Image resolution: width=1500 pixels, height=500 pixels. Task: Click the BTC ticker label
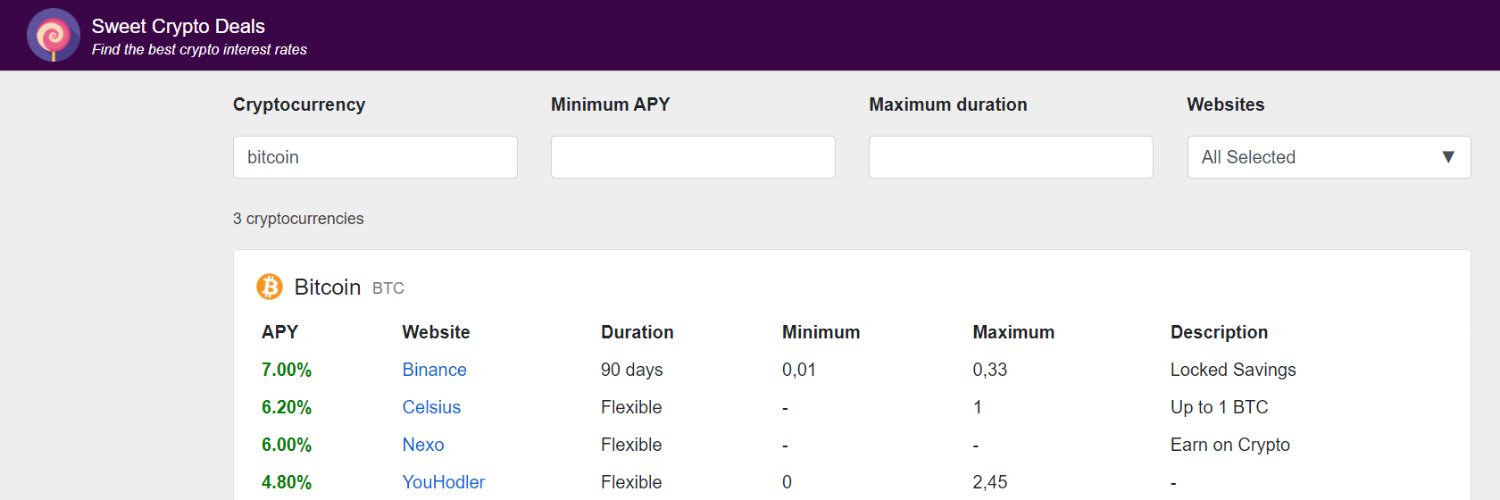388,289
